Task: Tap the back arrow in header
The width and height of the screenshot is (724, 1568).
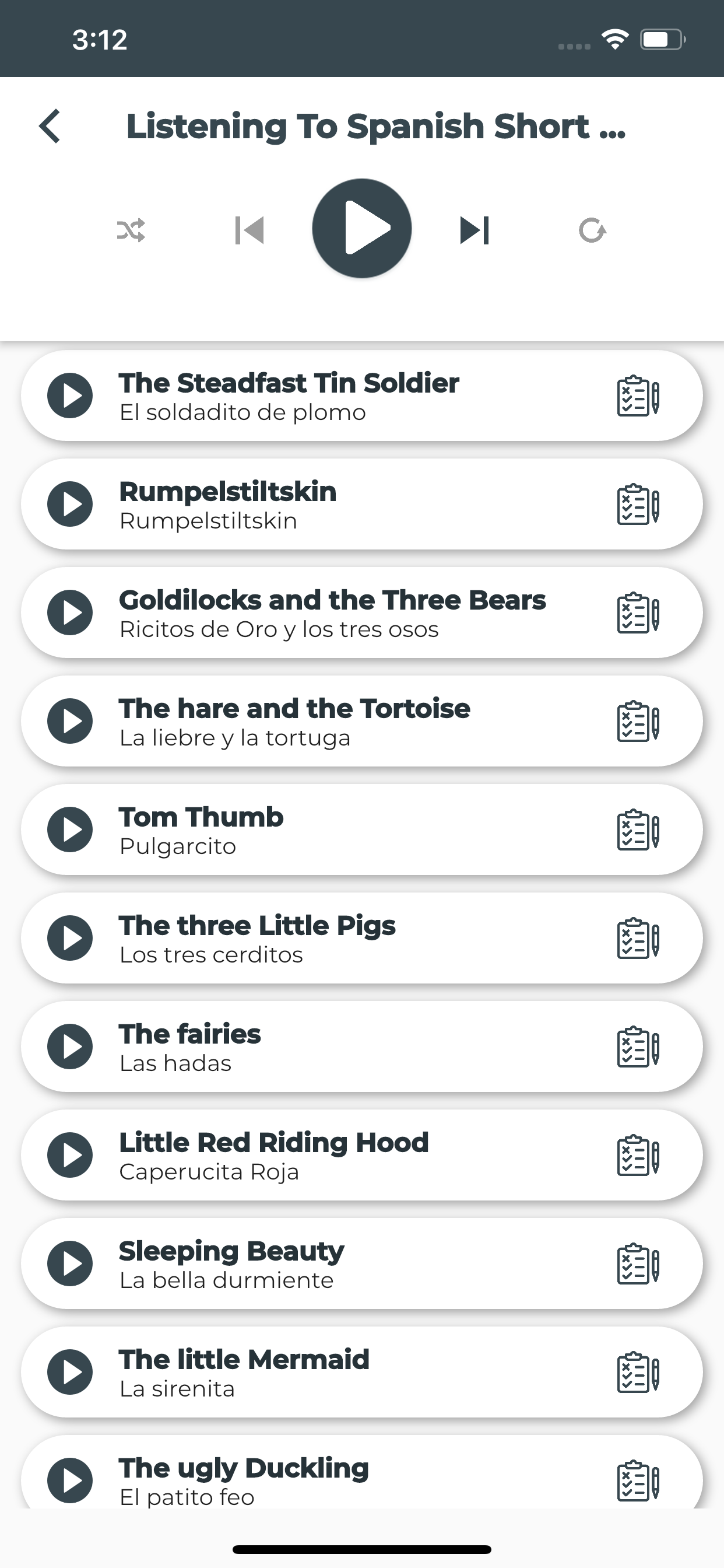Action: pos(50,127)
